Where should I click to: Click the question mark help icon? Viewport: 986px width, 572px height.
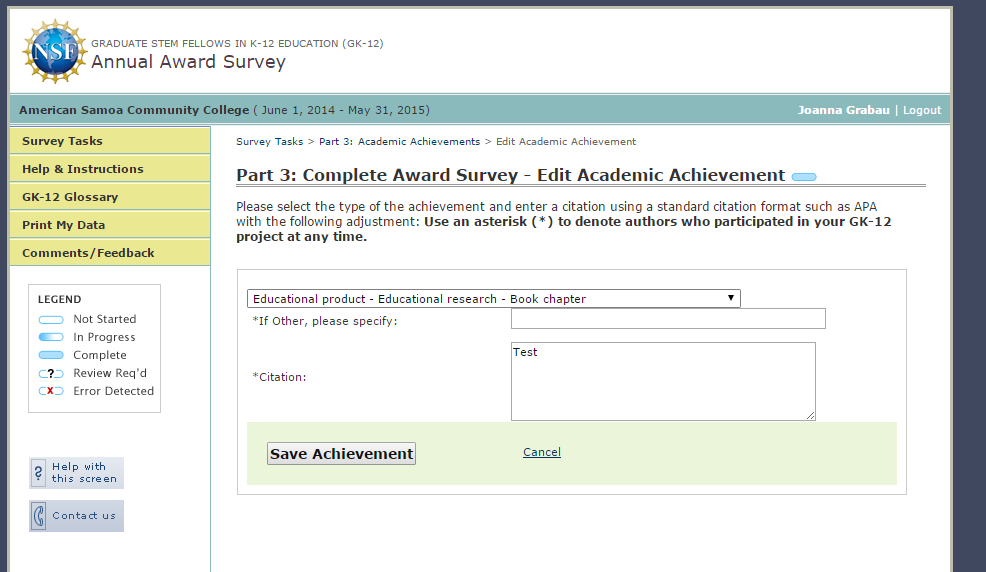(39, 472)
